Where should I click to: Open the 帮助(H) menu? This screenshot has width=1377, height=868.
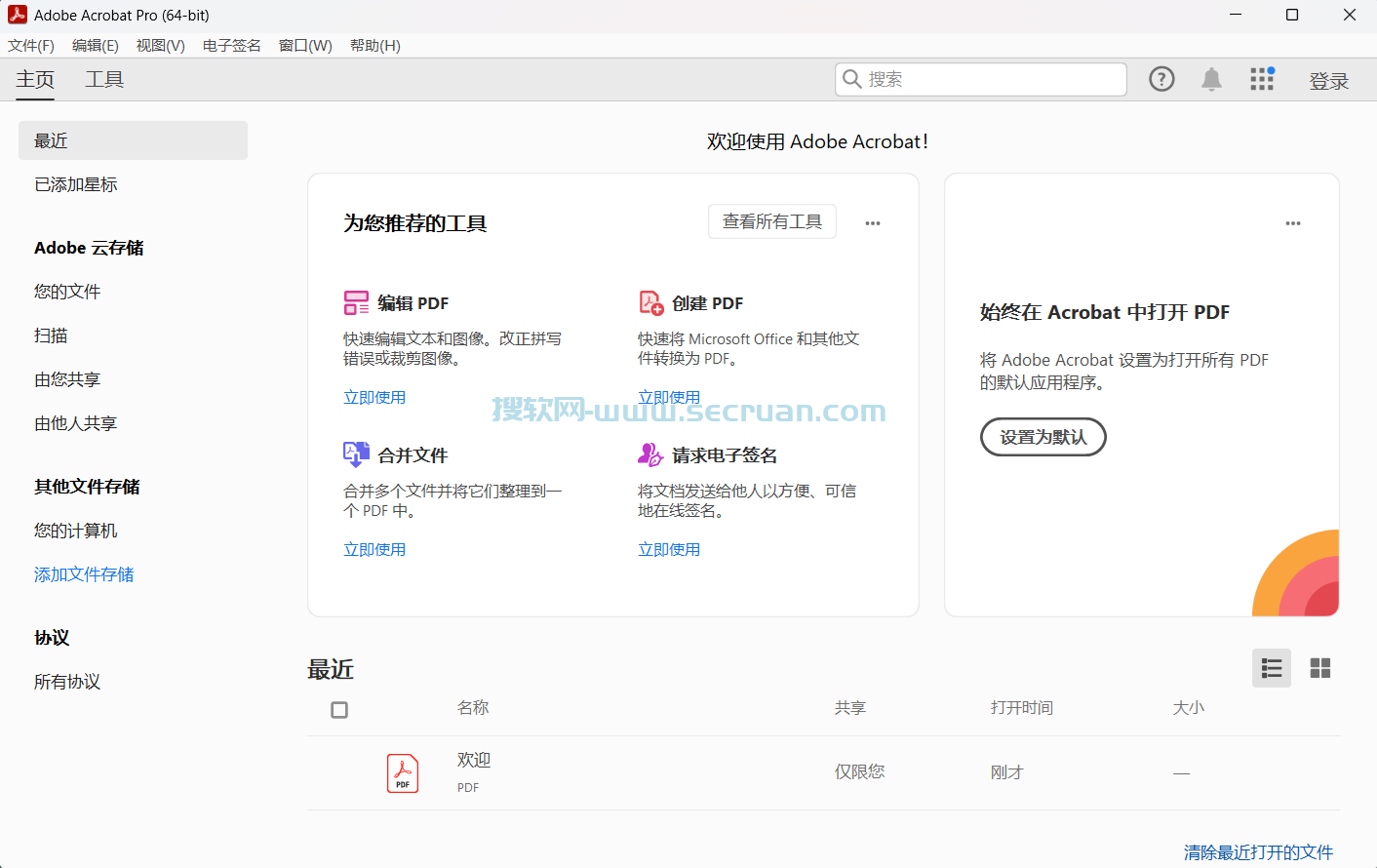coord(375,46)
